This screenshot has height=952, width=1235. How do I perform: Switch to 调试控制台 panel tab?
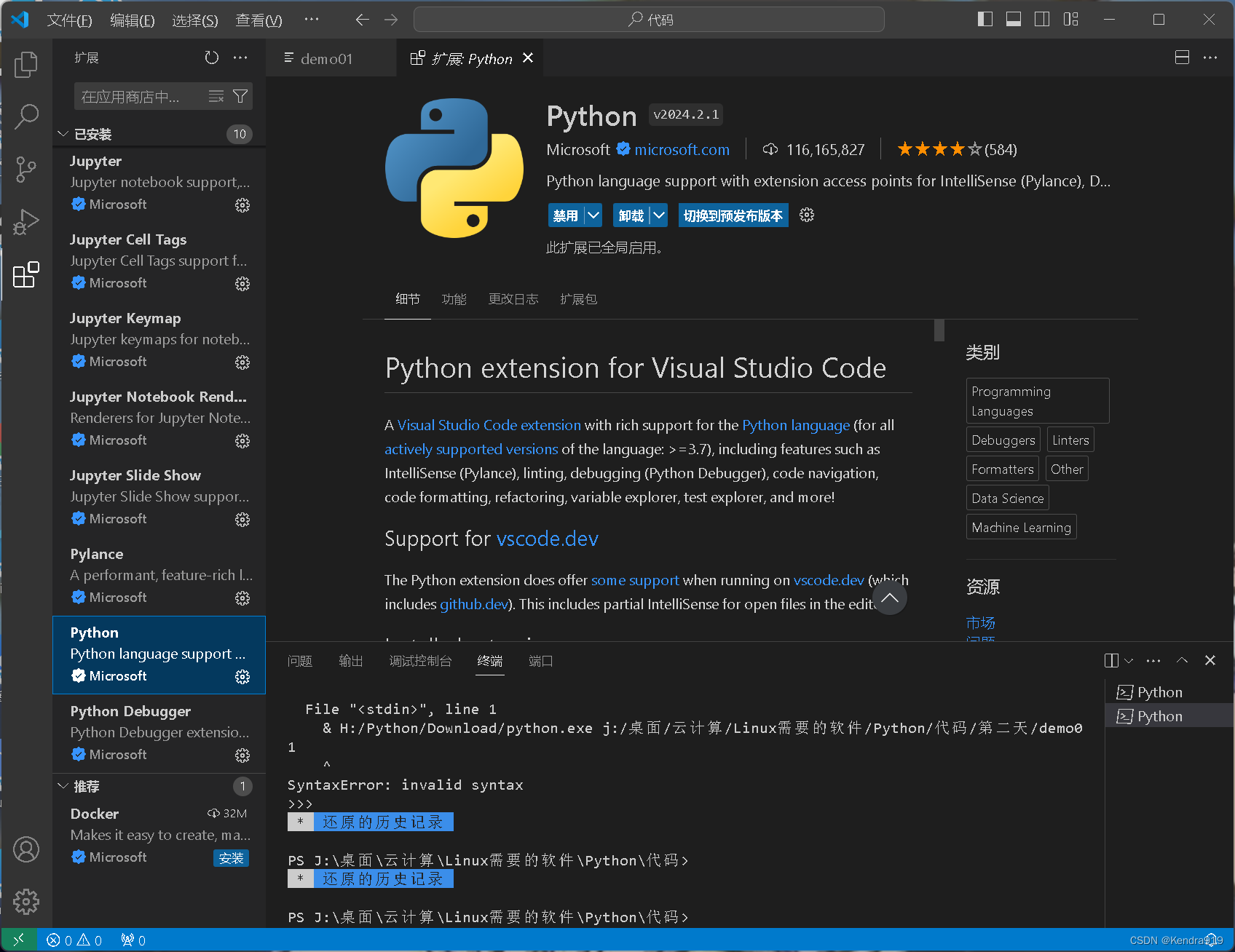point(421,661)
